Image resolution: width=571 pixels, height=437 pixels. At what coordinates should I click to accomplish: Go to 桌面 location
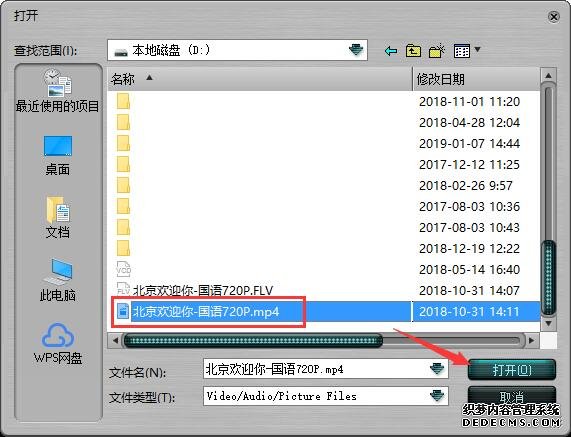58,156
